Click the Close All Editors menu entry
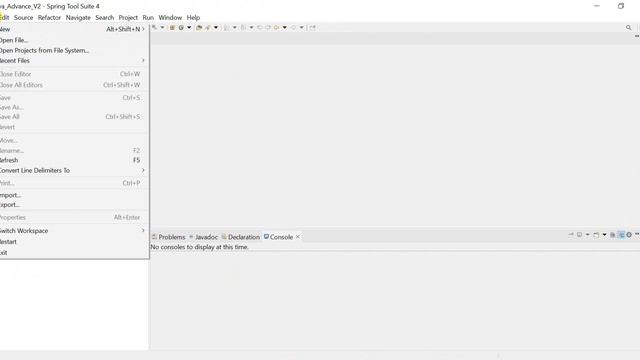This screenshot has height=360, width=640. click(x=73, y=85)
